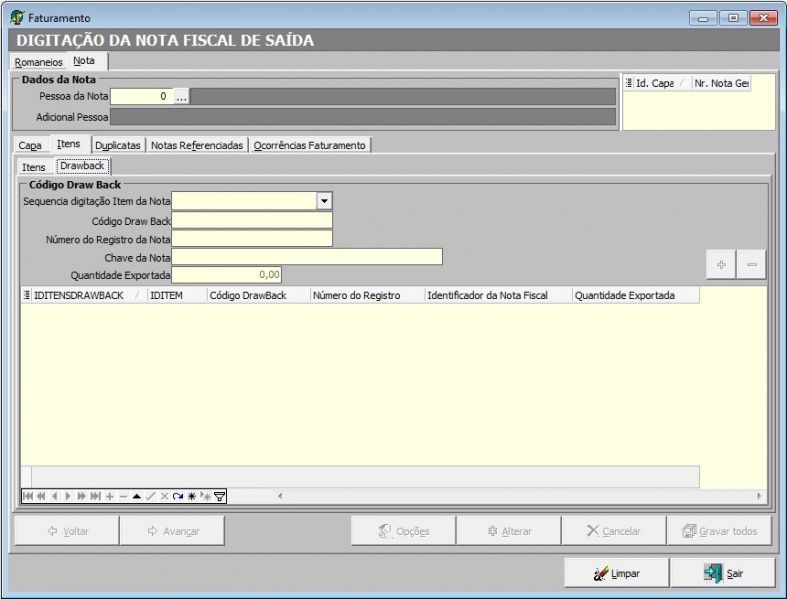
Task: Click the bookmark asterisk icon in navigator
Action: pyautogui.click(x=192, y=496)
